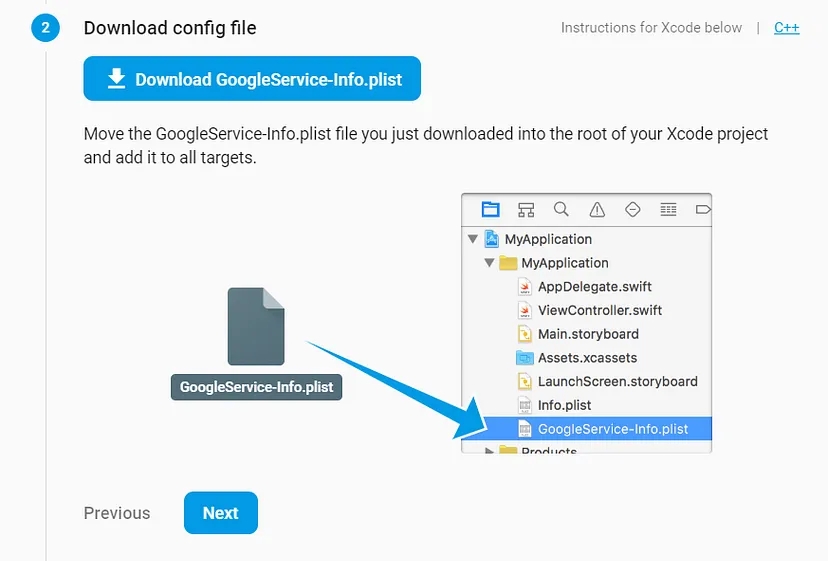The width and height of the screenshot is (828, 561).
Task: Go back with the Previous button
Action: [x=117, y=513]
